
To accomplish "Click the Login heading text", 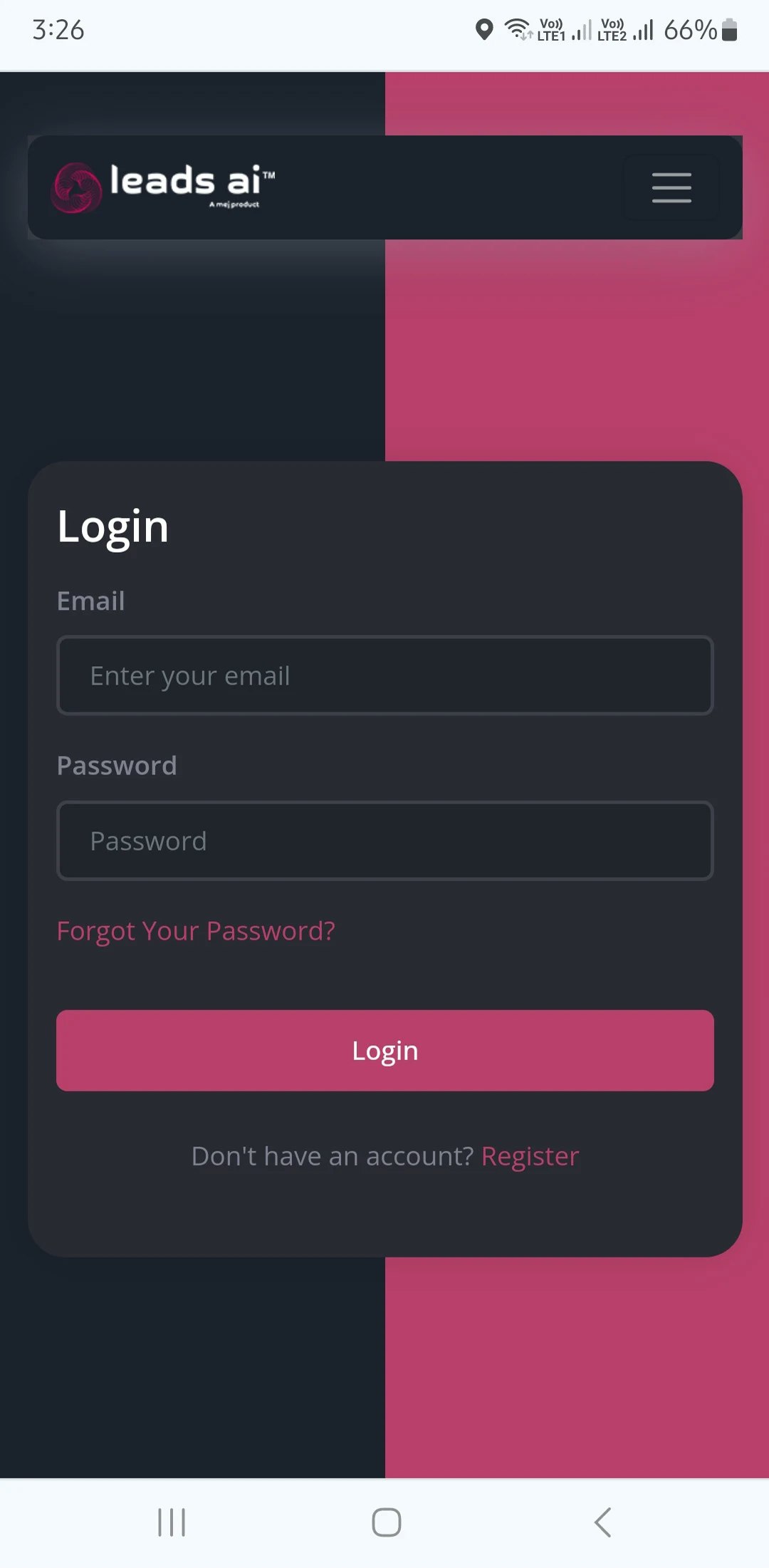I will [113, 527].
